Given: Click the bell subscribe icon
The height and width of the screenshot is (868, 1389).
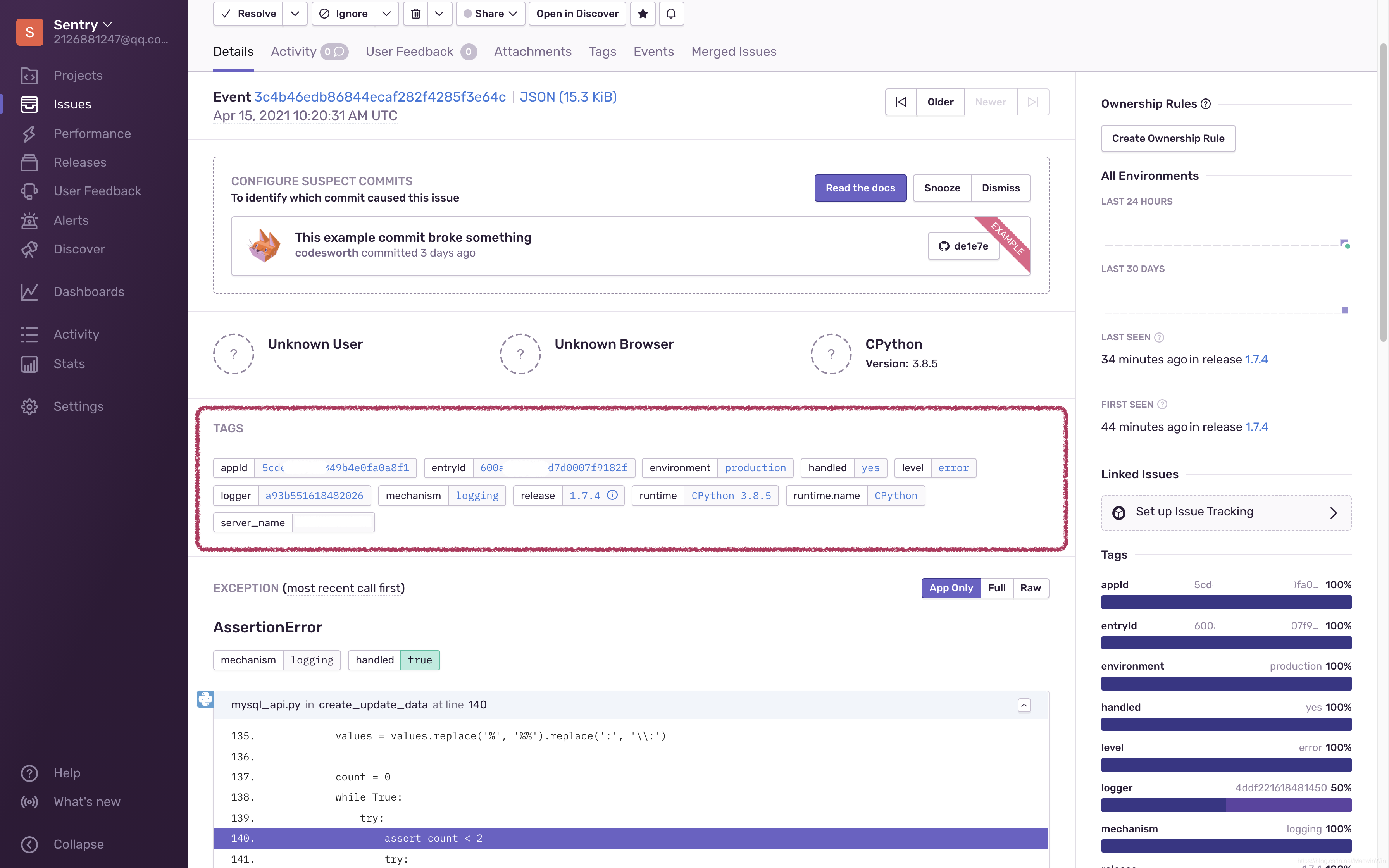Looking at the screenshot, I should pyautogui.click(x=670, y=13).
